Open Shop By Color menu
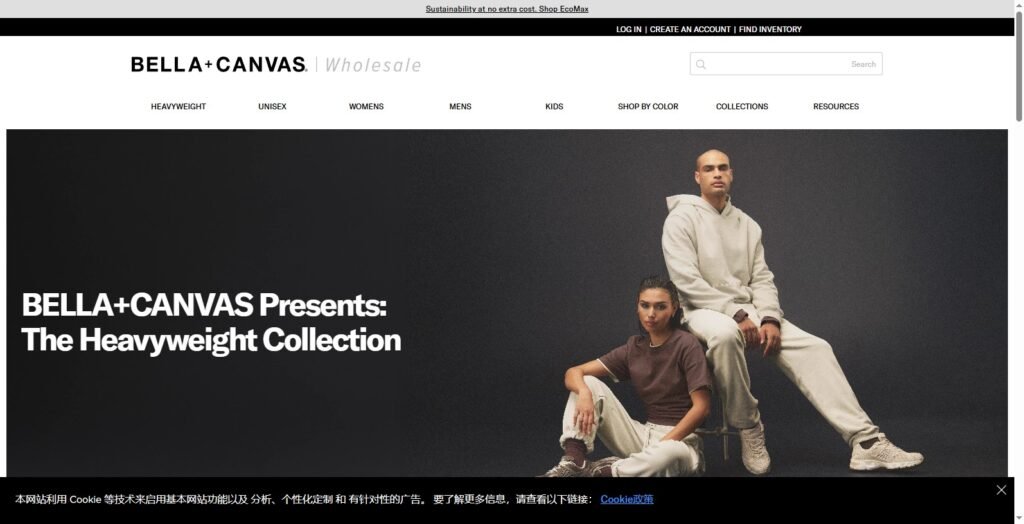The width and height of the screenshot is (1024, 524). click(648, 106)
